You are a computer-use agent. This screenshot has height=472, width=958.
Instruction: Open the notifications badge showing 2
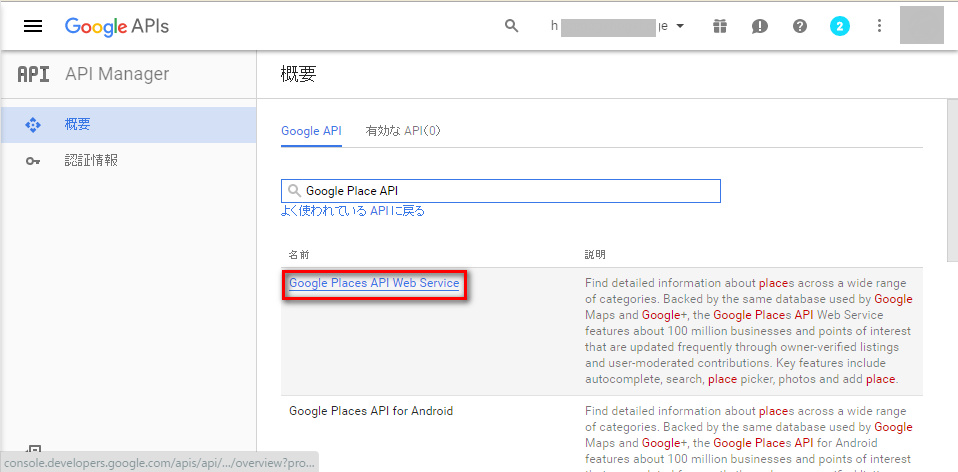coord(839,26)
